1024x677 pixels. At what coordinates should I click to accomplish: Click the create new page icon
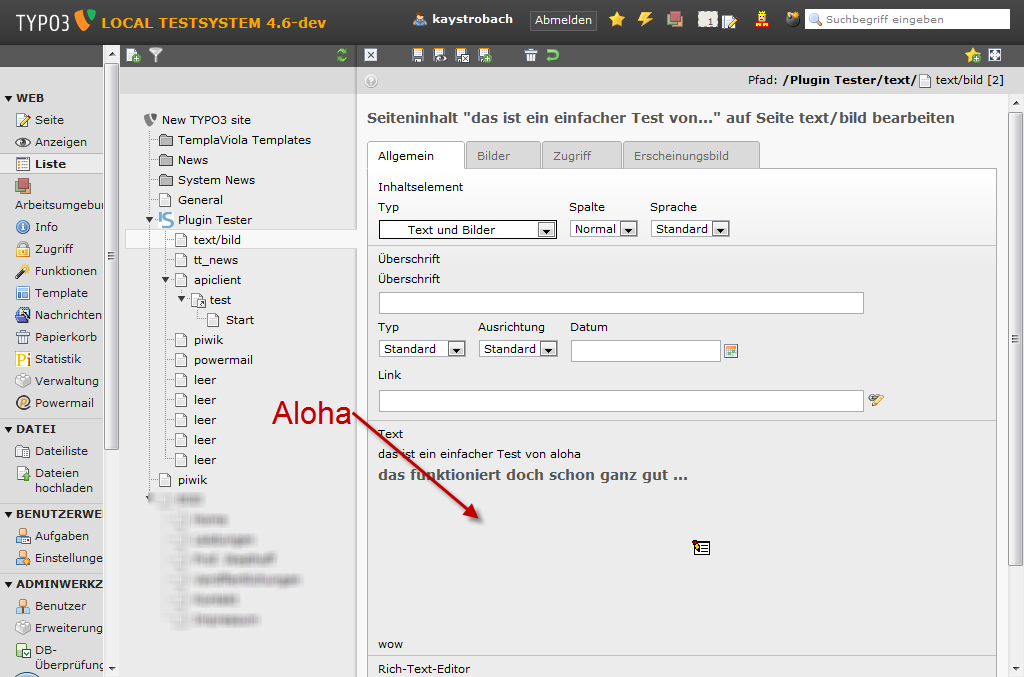[133, 56]
